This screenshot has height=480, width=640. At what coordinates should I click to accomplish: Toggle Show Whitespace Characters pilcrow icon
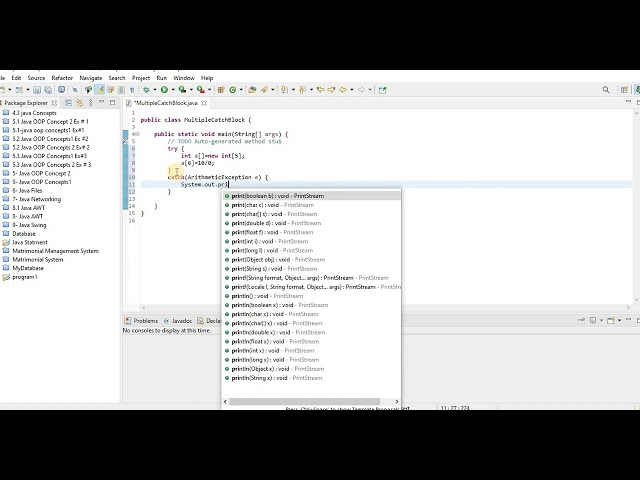point(132,90)
